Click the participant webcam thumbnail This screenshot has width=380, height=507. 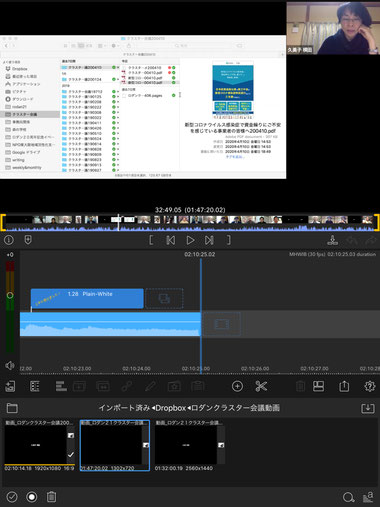pyautogui.click(x=333, y=28)
